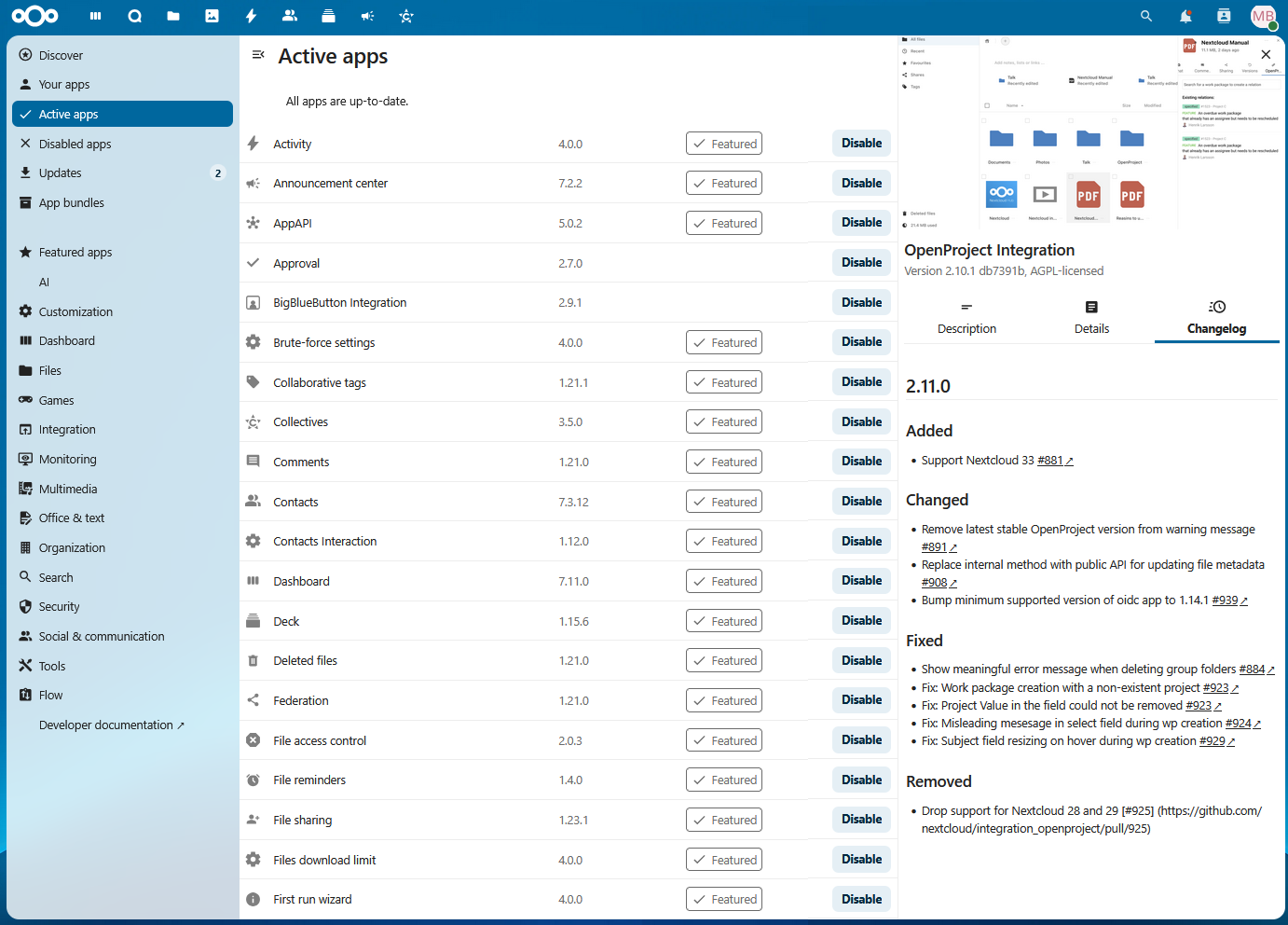Open the Files app from the top bar
This screenshot has width=1288, height=925.
pos(173,16)
